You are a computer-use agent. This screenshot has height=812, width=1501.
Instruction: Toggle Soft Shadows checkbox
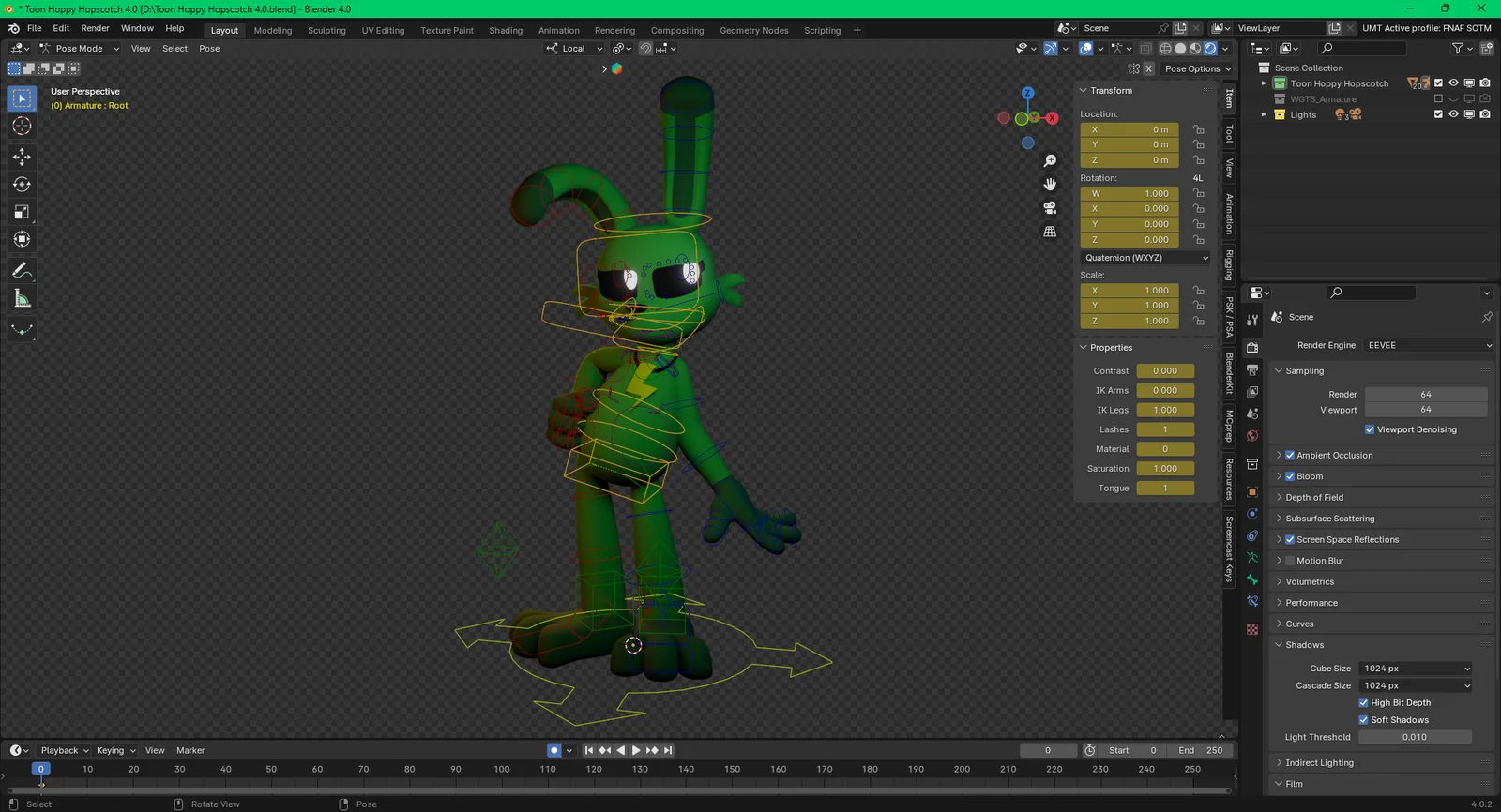tap(1363, 720)
